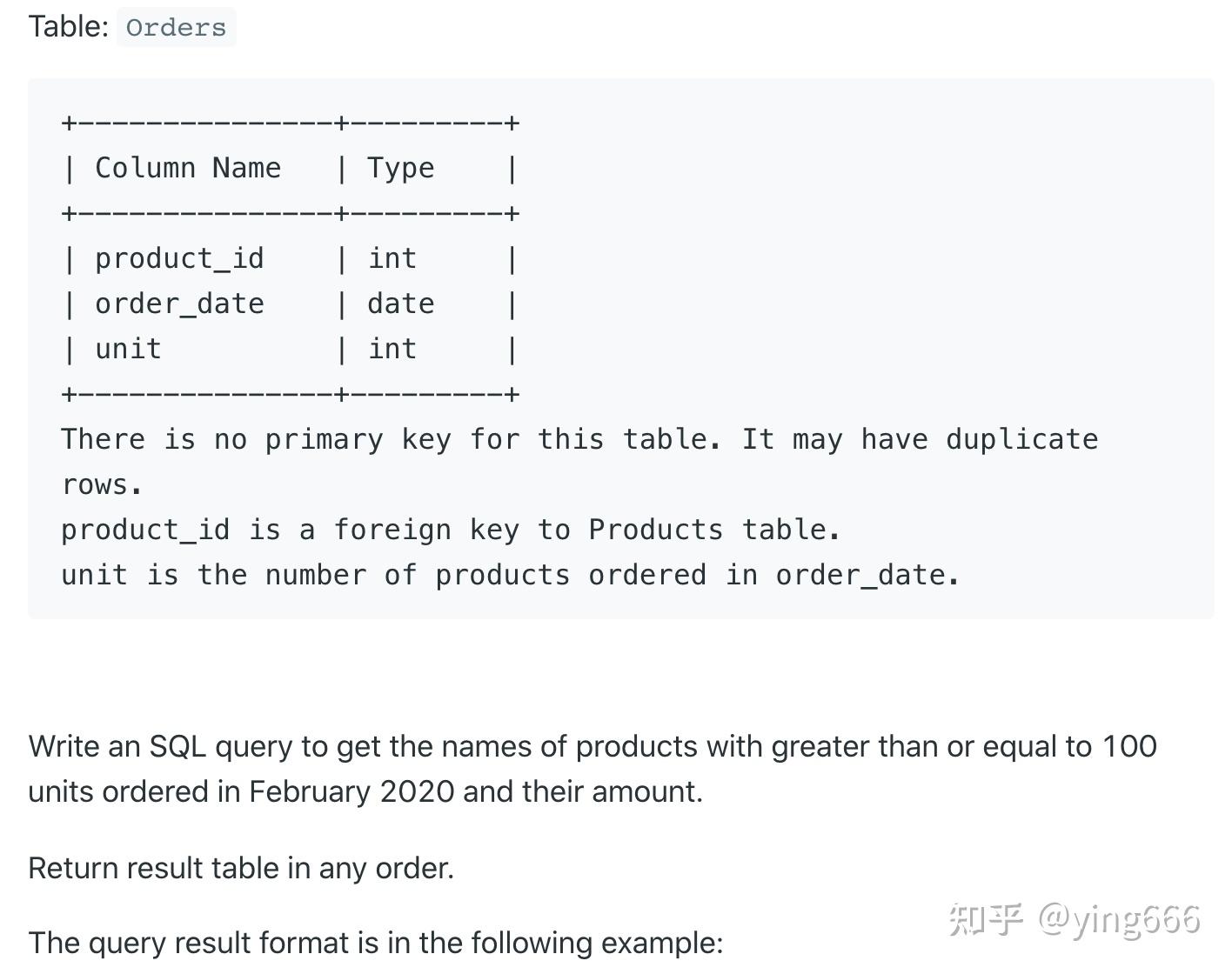1232x974 pixels.
Task: Click the 'int' type for unit
Action: point(392,349)
